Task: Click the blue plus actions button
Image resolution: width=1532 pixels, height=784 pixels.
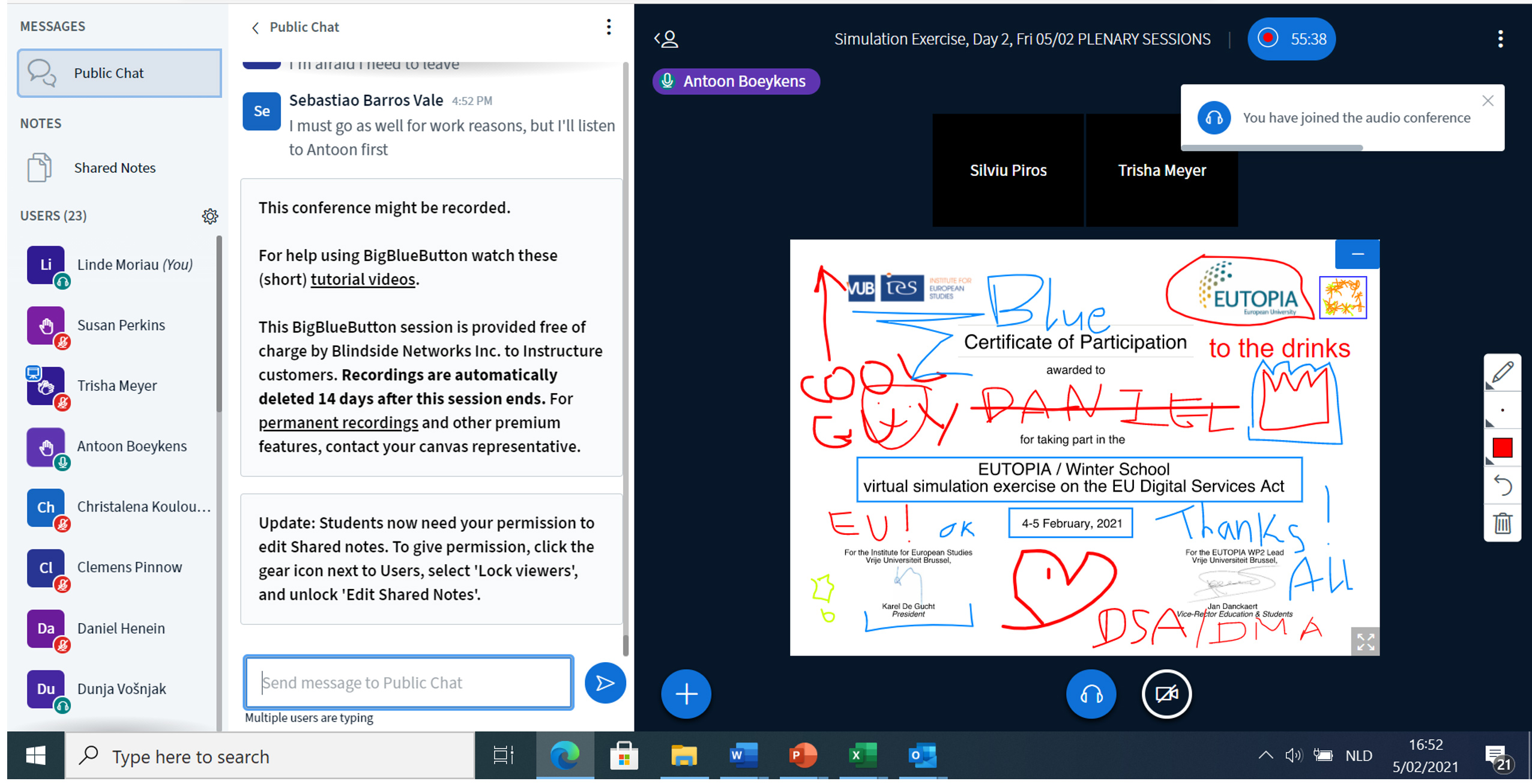Action: (x=686, y=694)
